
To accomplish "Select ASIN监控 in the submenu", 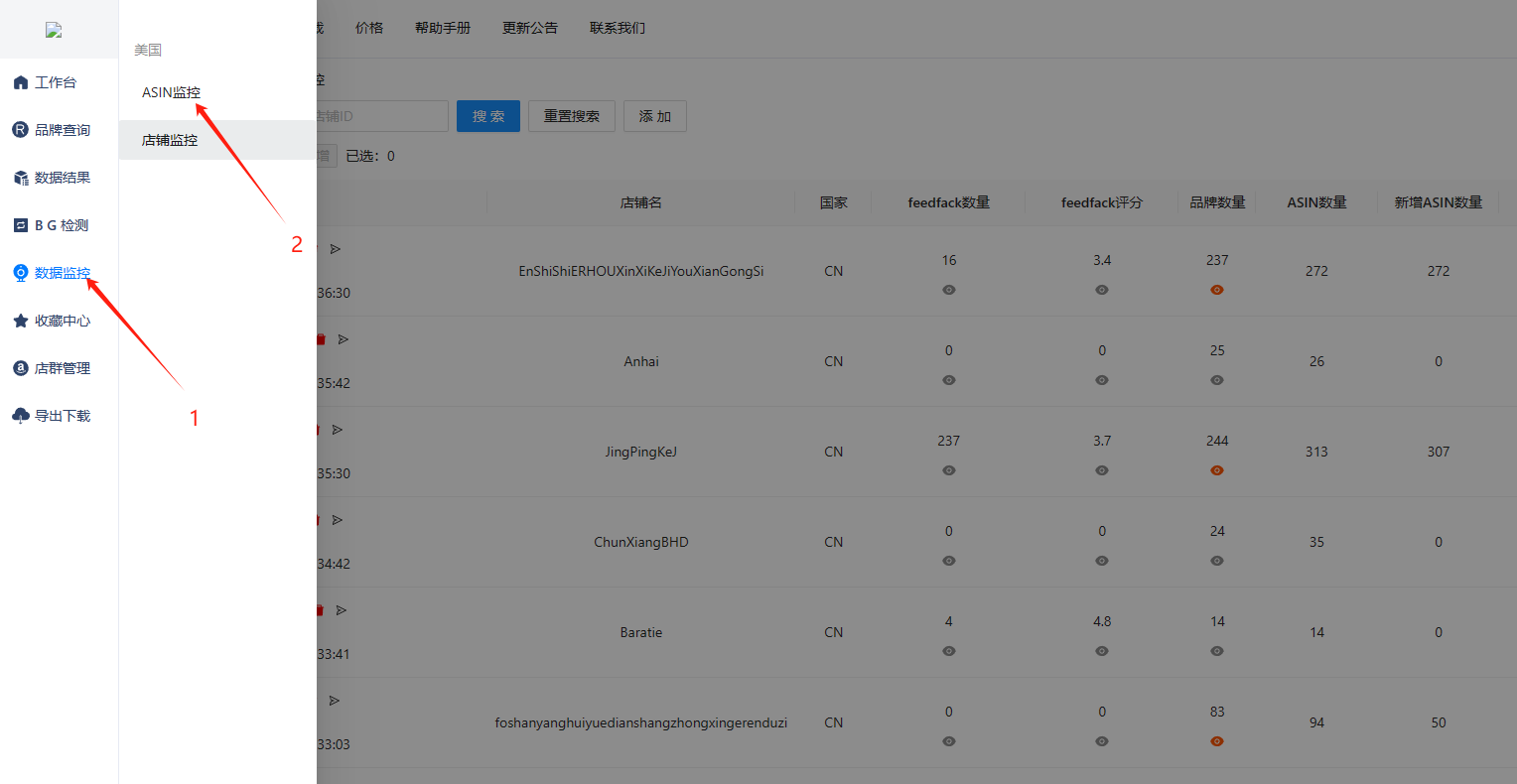I will tap(171, 92).
